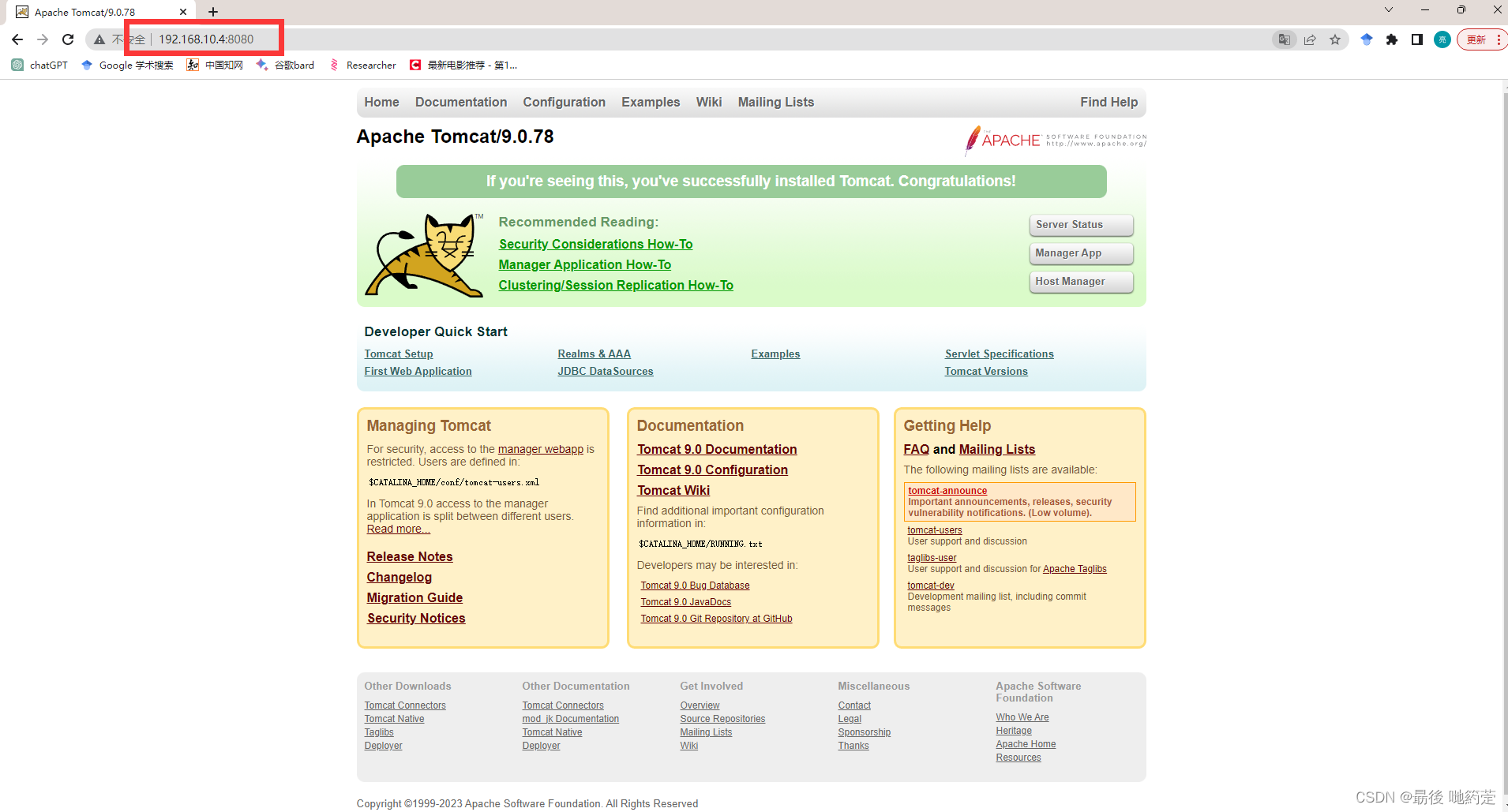1508x812 pixels.
Task: Click the Read more... link
Action: 398,529
